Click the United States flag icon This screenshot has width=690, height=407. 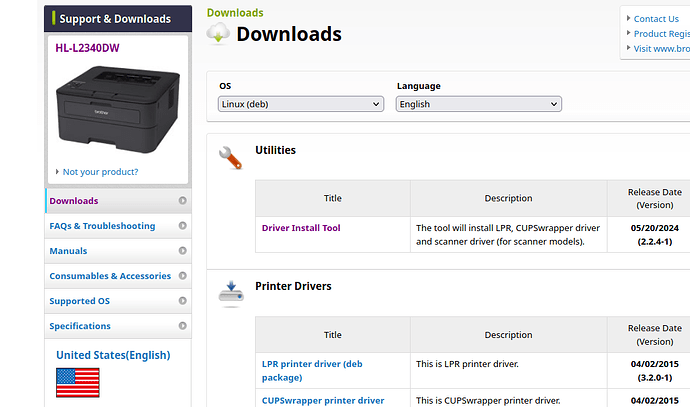[78, 383]
